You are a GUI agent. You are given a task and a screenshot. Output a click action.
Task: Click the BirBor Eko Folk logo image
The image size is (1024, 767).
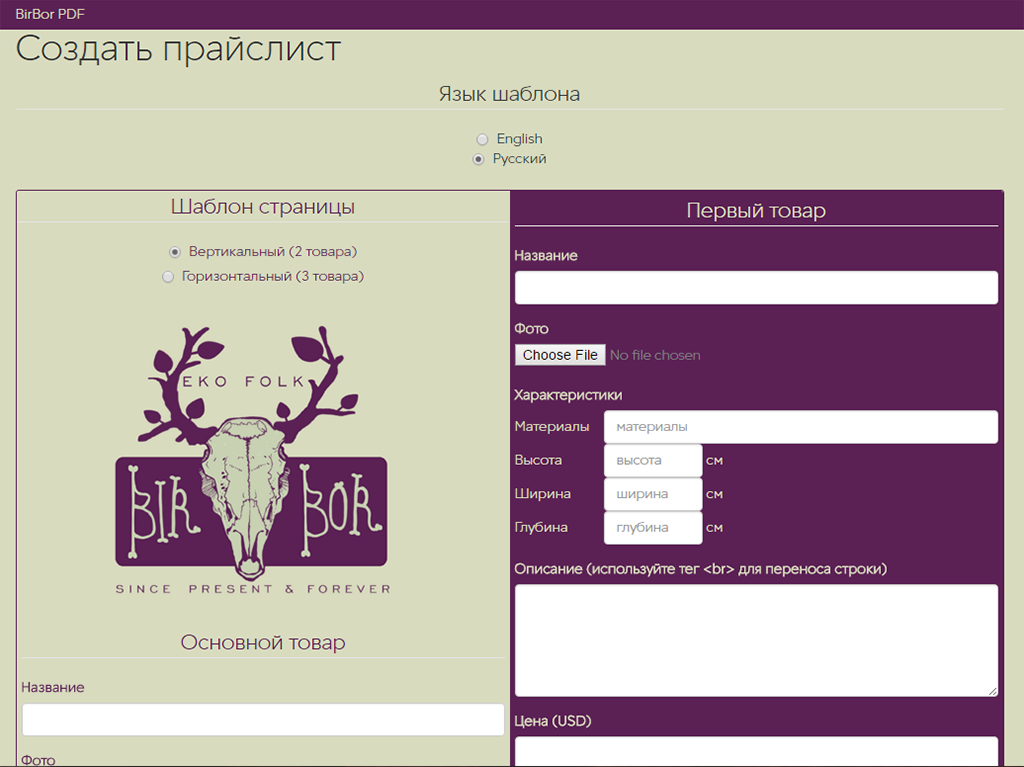tap(253, 460)
